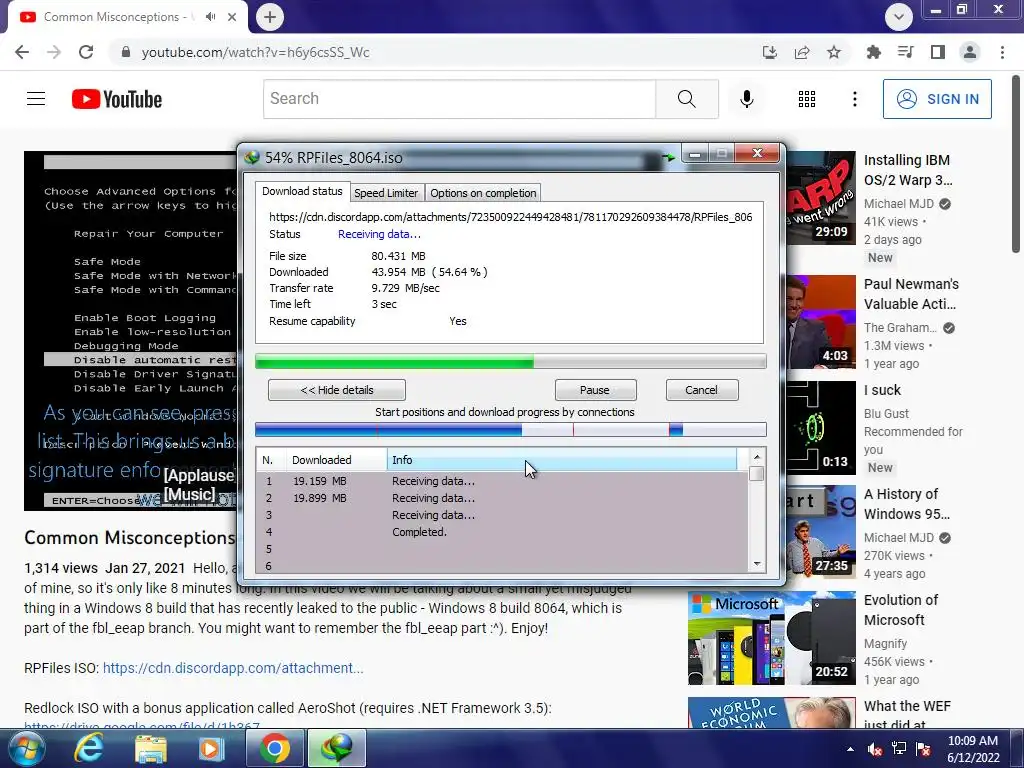
Task: Open the taskbar clock showing 10:09 AM
Action: click(x=973, y=749)
